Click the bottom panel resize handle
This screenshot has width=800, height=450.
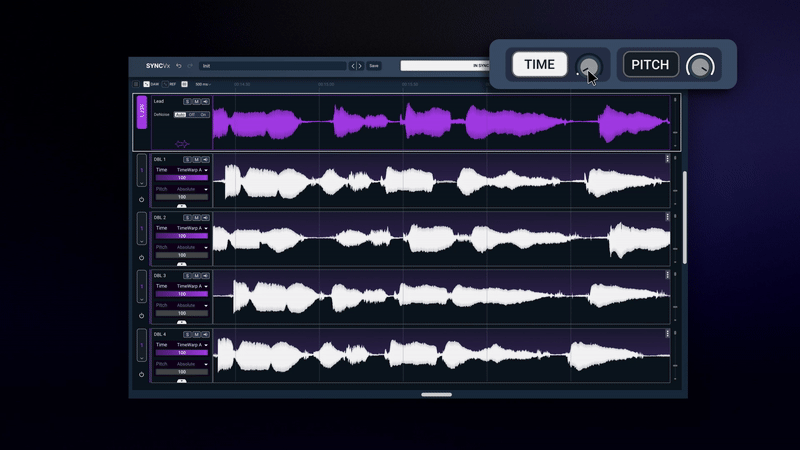(436, 394)
